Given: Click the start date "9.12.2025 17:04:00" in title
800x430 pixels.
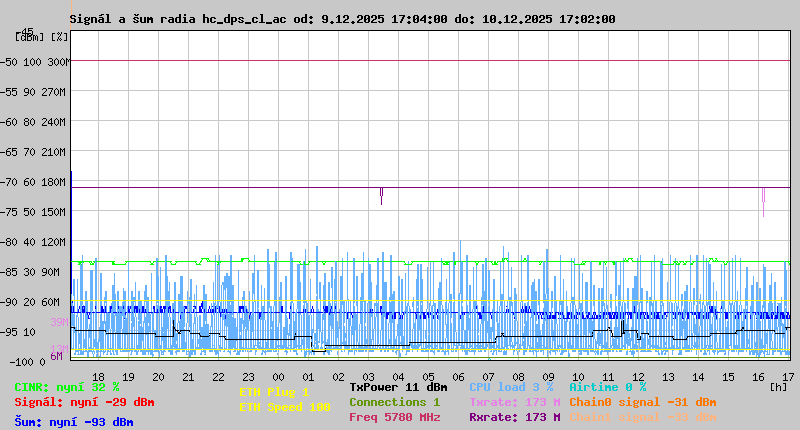Looking at the screenshot, I should tap(384, 19).
